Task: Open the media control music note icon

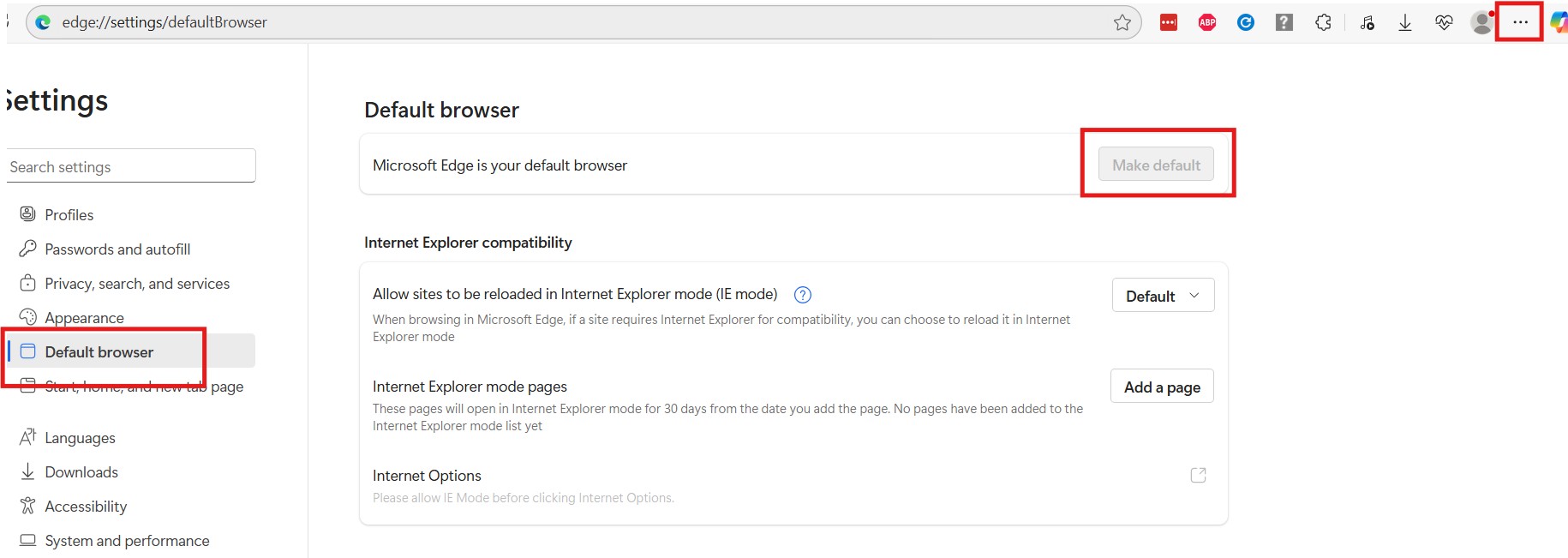Action: coord(1368,23)
